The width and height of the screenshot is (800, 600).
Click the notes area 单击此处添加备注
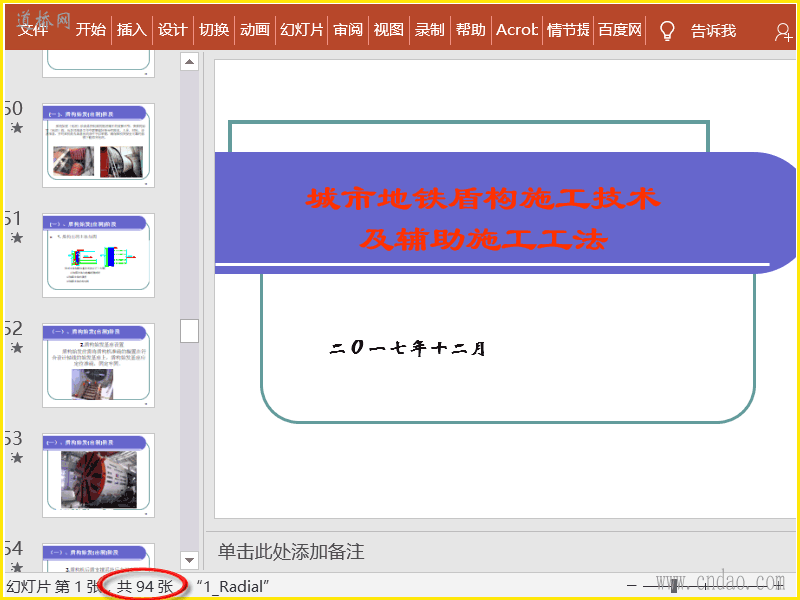point(291,552)
